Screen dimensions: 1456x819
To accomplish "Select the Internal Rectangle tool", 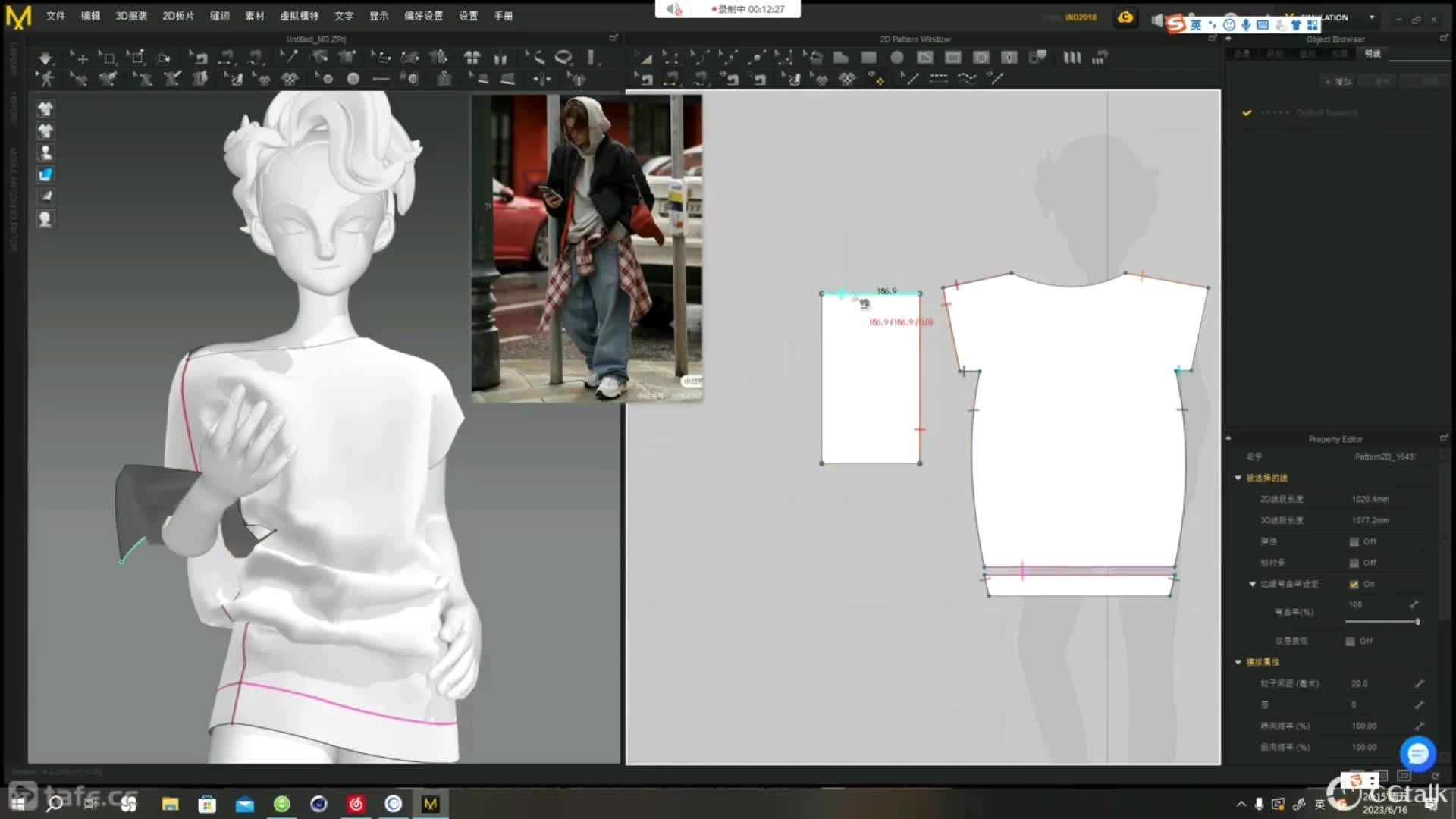I will click(x=953, y=58).
